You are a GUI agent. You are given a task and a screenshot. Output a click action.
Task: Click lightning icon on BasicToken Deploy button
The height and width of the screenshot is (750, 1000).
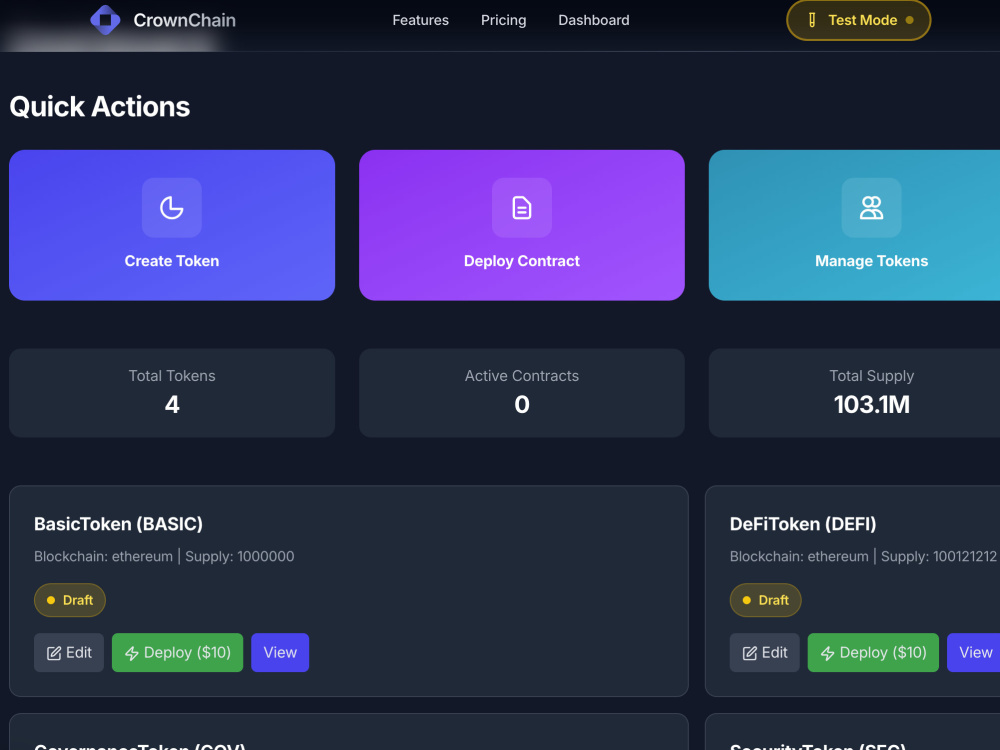click(132, 653)
